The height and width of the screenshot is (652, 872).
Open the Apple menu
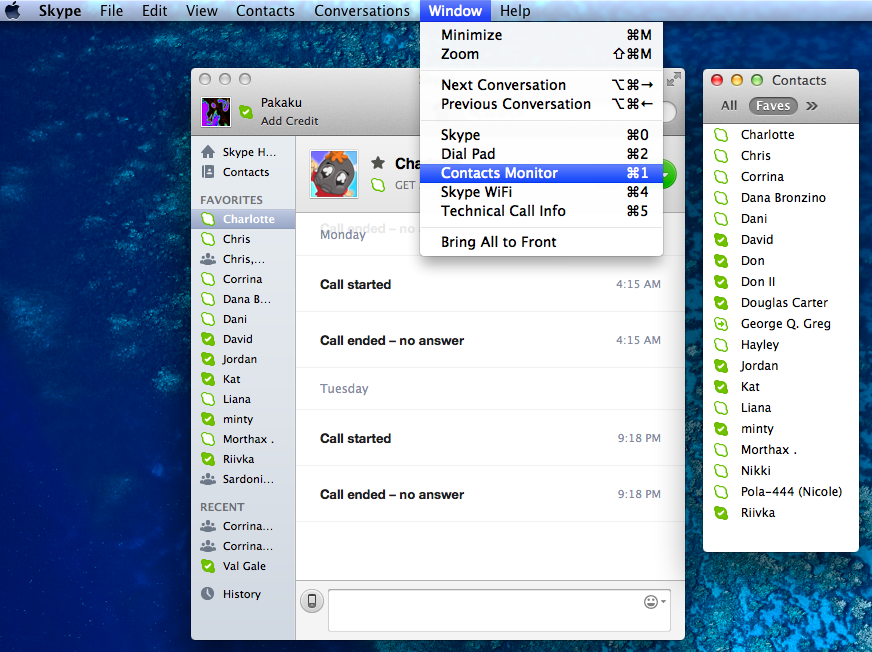tap(13, 11)
